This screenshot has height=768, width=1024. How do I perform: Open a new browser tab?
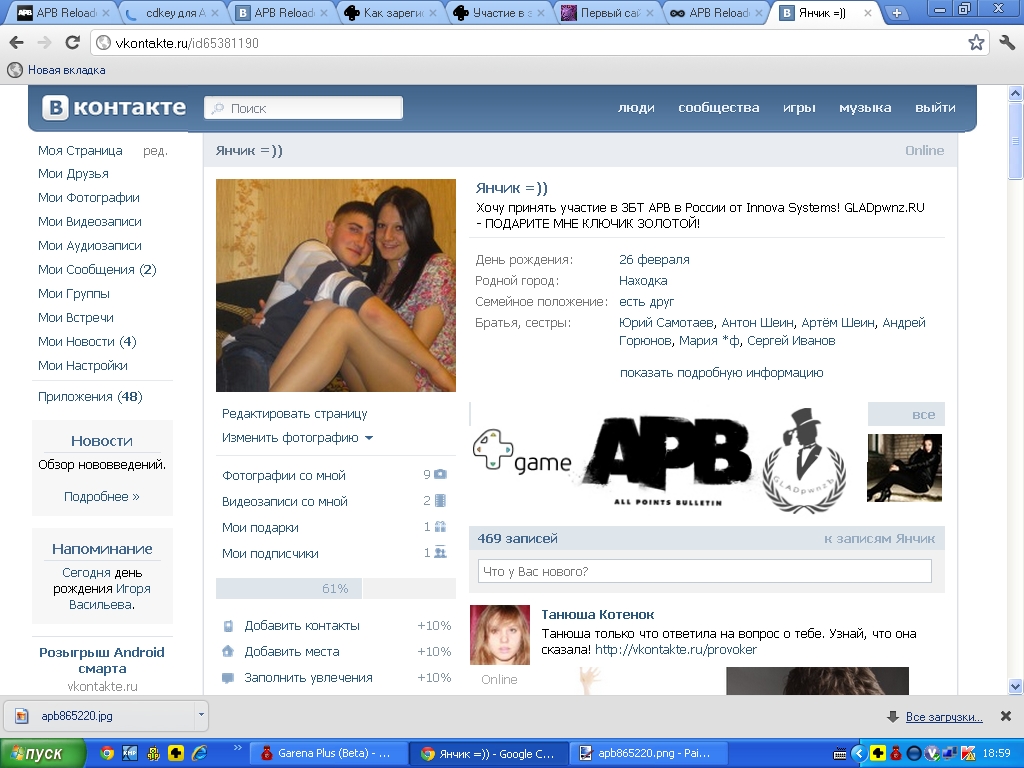[x=897, y=13]
